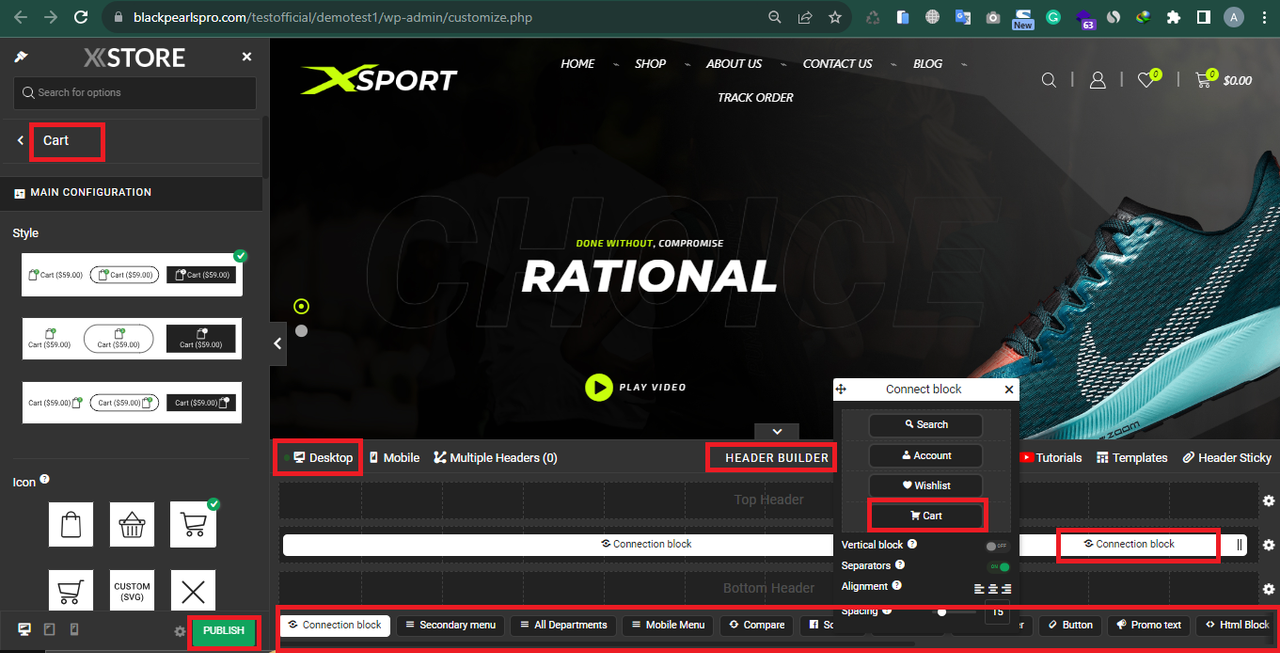Screen dimensions: 1280x653
Task: Open the account icon in site header
Action: [1097, 80]
